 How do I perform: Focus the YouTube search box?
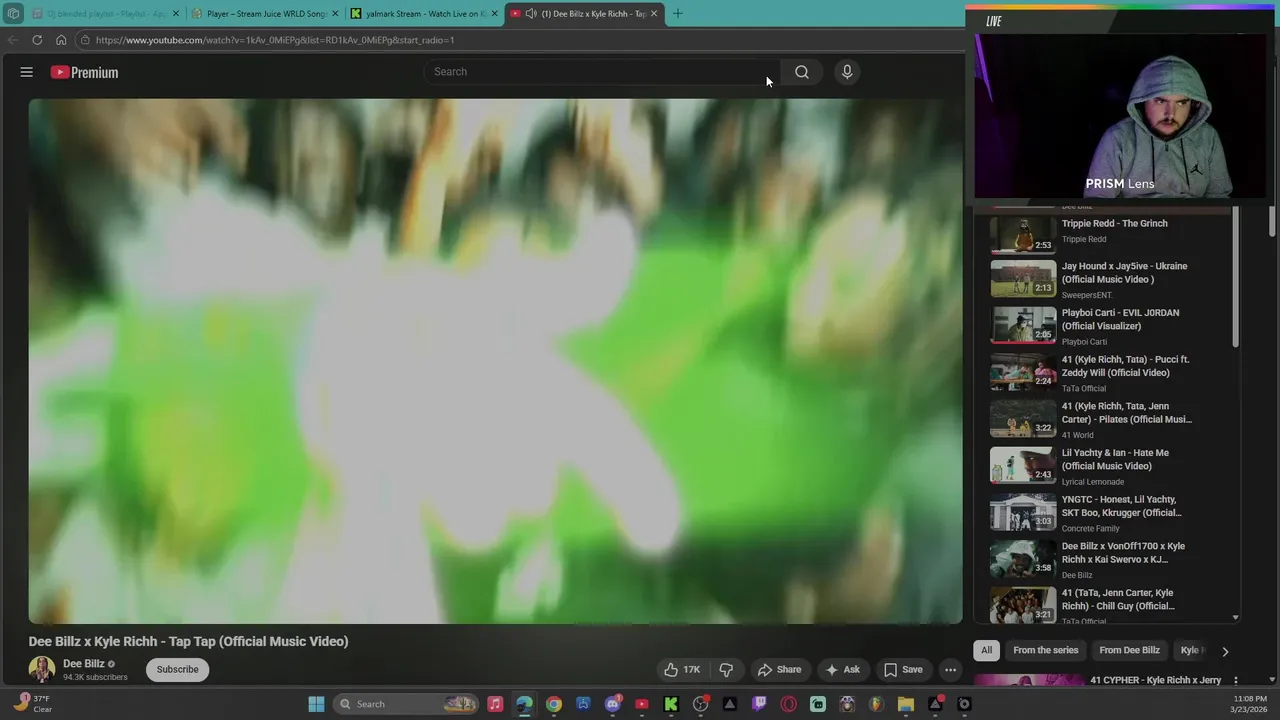[602, 72]
